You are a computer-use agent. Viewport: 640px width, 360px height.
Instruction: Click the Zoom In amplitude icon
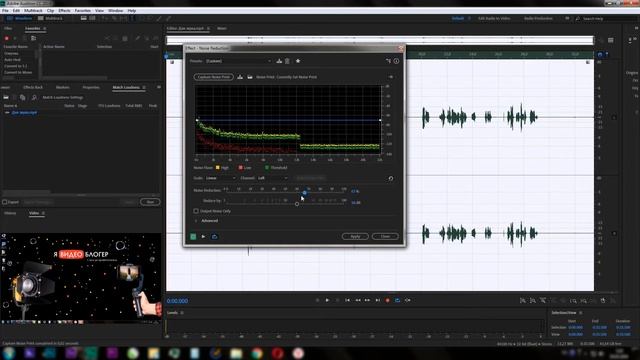coord(523,301)
